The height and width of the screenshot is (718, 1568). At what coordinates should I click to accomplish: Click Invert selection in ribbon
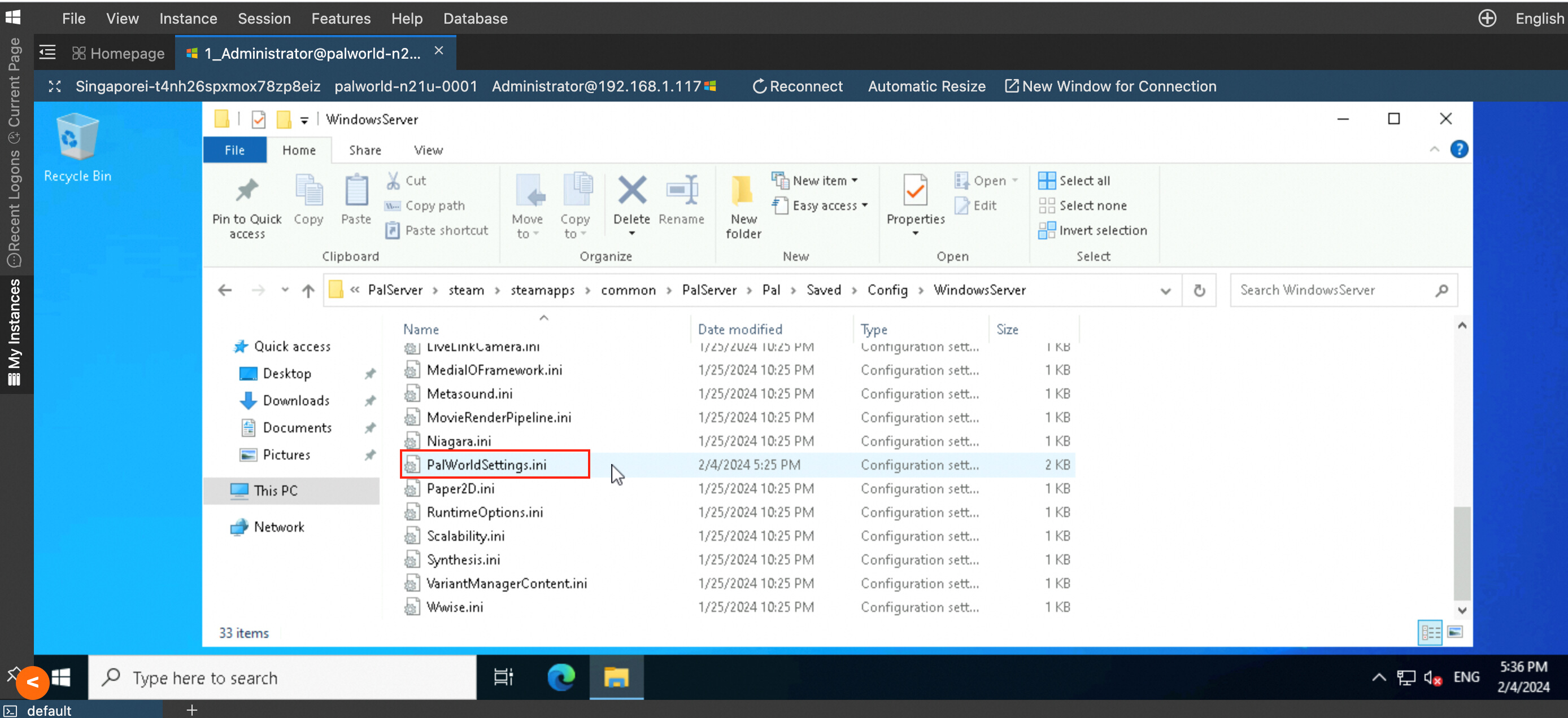pyautogui.click(x=1092, y=231)
